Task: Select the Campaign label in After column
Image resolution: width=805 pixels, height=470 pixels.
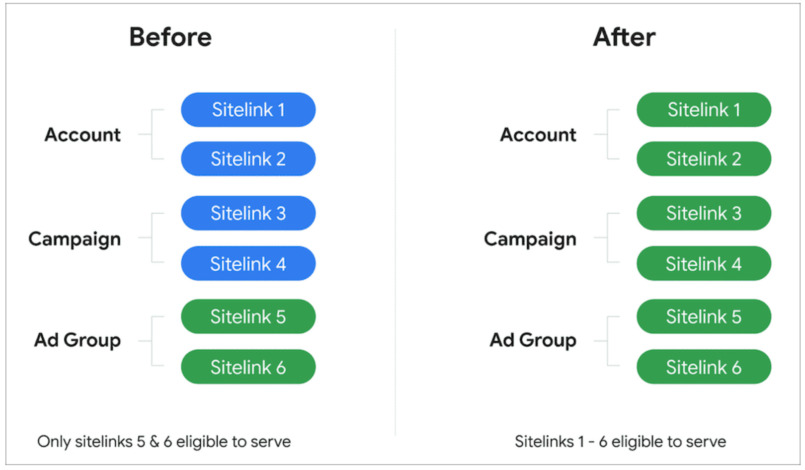Action: click(x=530, y=239)
